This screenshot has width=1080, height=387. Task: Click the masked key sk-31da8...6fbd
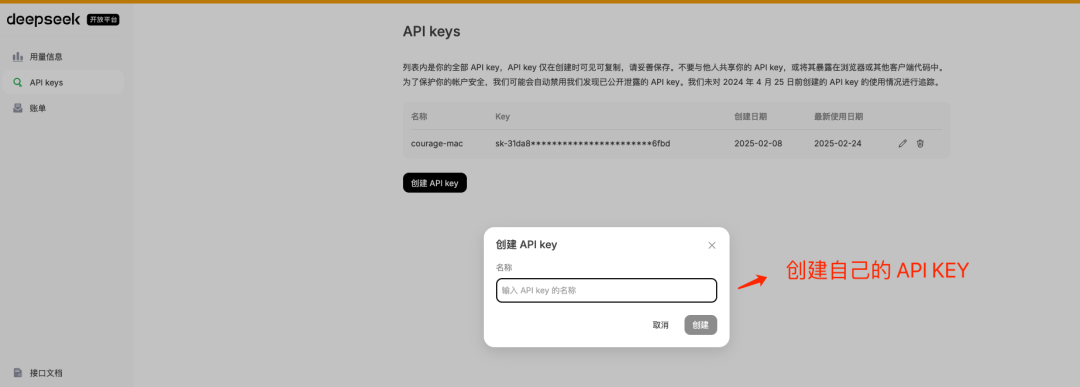pos(583,144)
